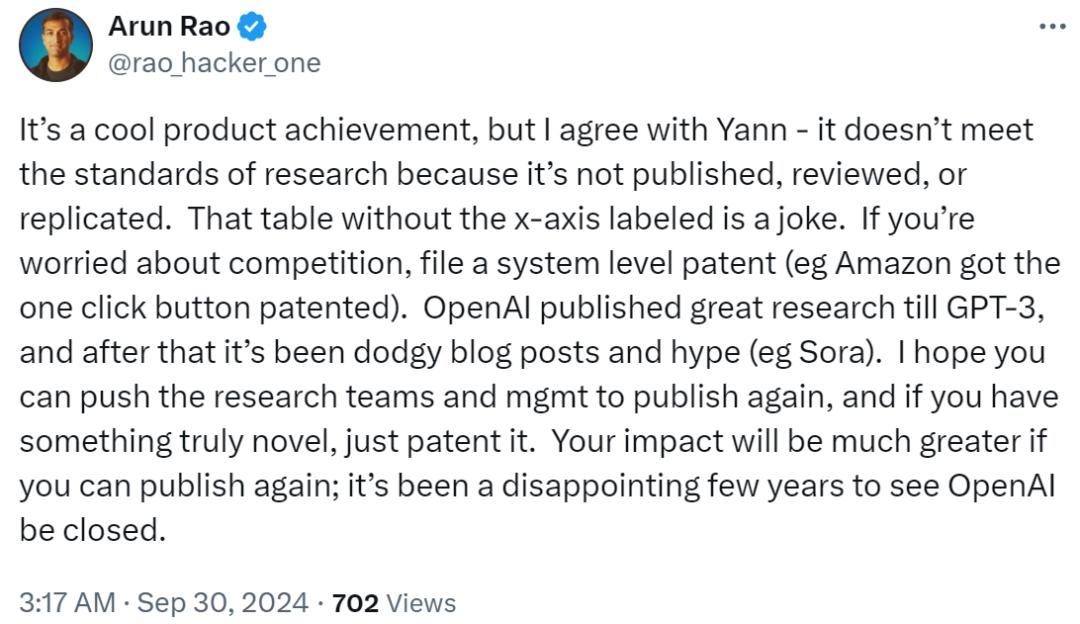The width and height of the screenshot is (1080, 624).
Task: Open the 702 Views count
Action: coord(393,603)
